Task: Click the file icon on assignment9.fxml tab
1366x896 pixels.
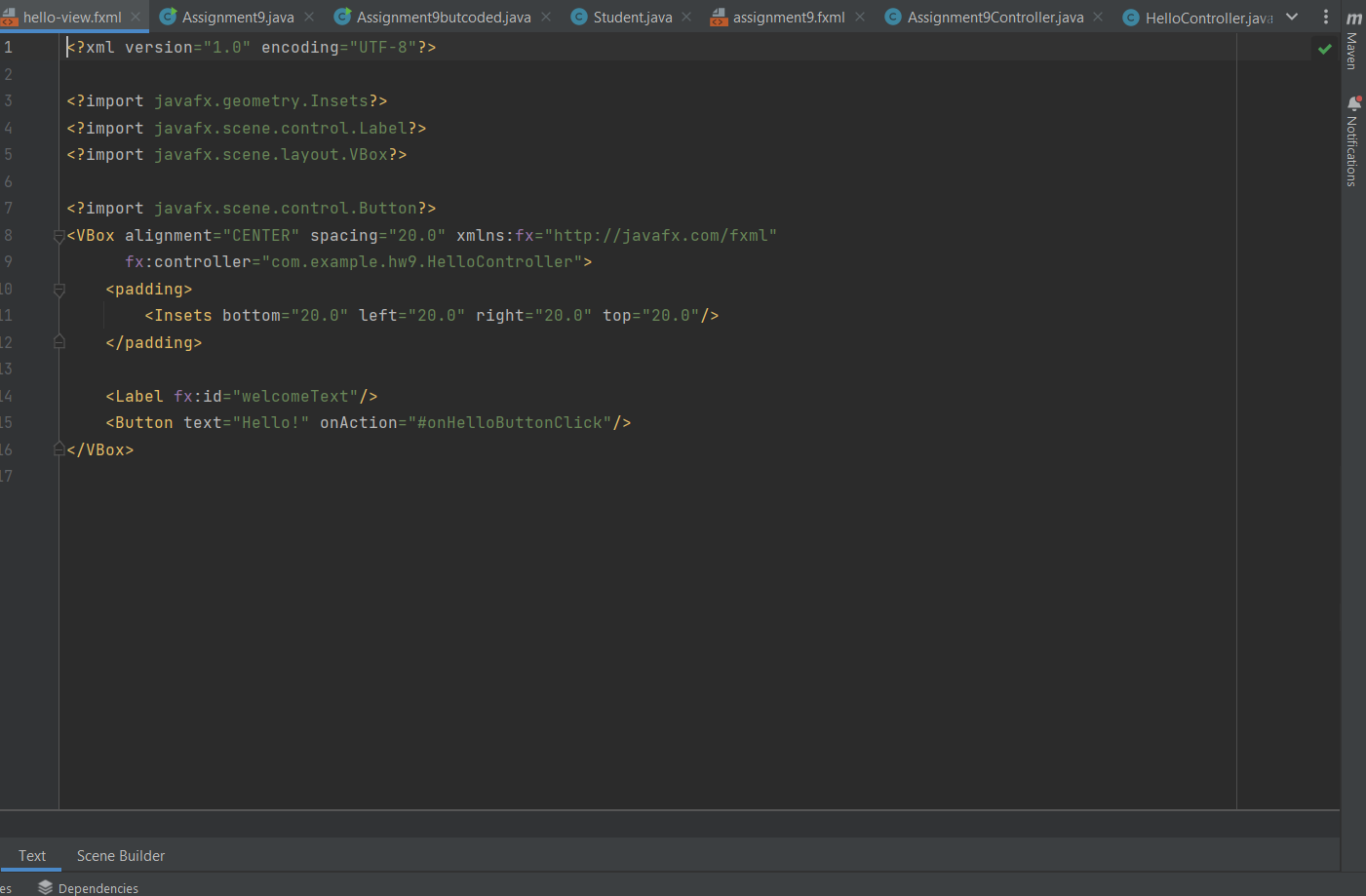Action: tap(719, 17)
